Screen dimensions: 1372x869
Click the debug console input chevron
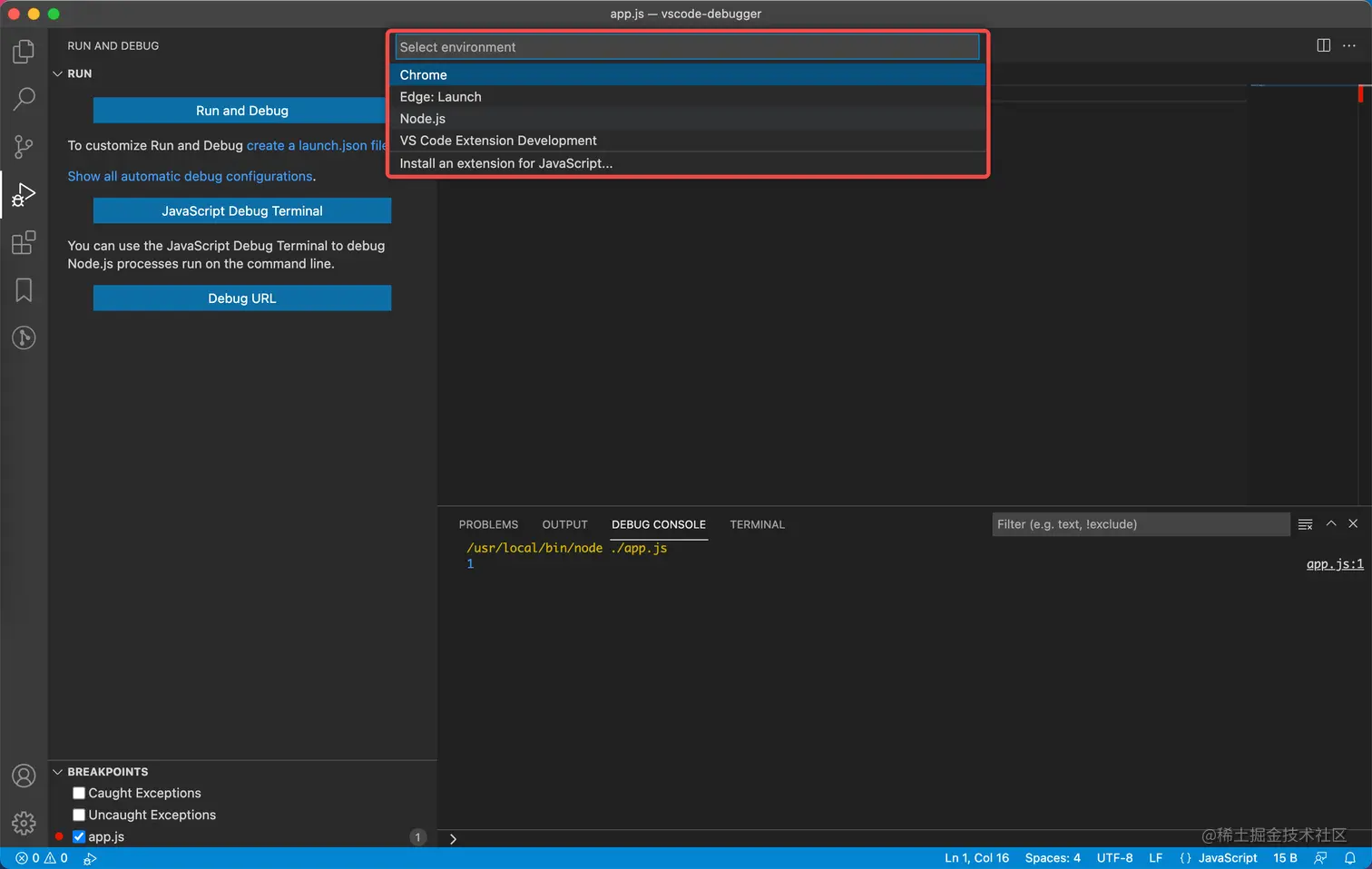pyautogui.click(x=453, y=839)
